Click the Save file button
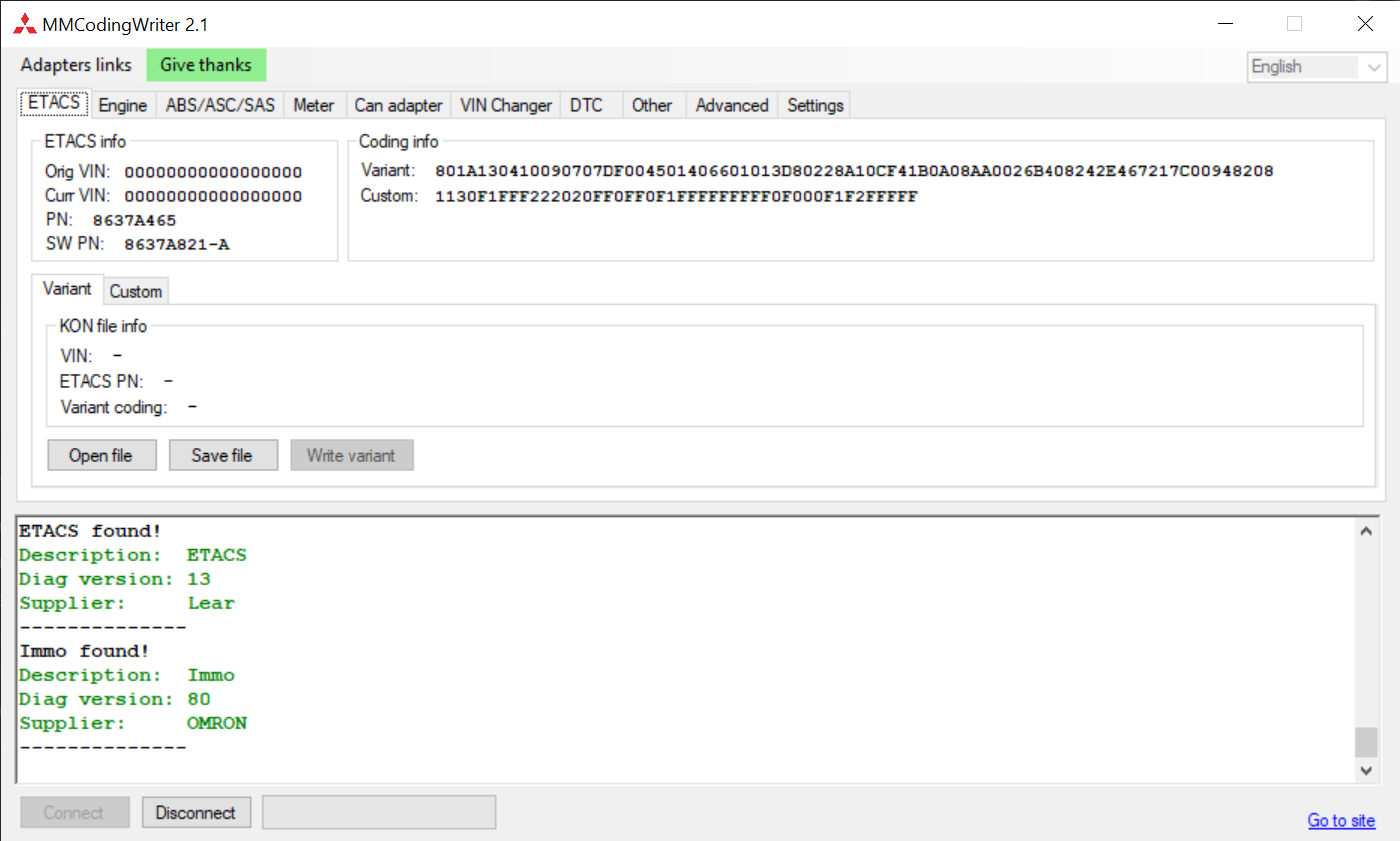 222,455
